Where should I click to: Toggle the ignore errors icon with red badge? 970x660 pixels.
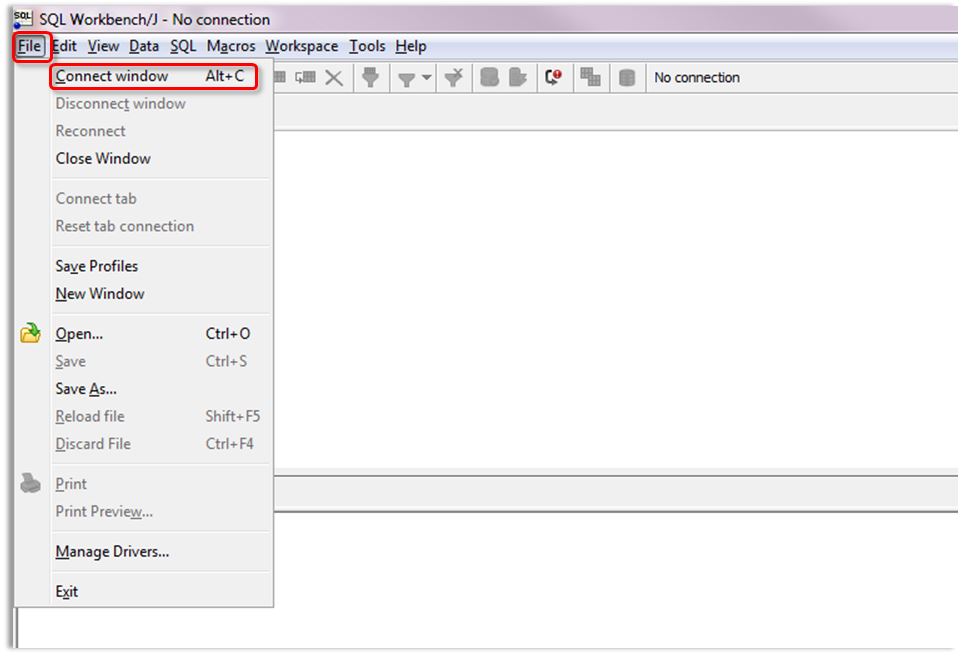[553, 77]
